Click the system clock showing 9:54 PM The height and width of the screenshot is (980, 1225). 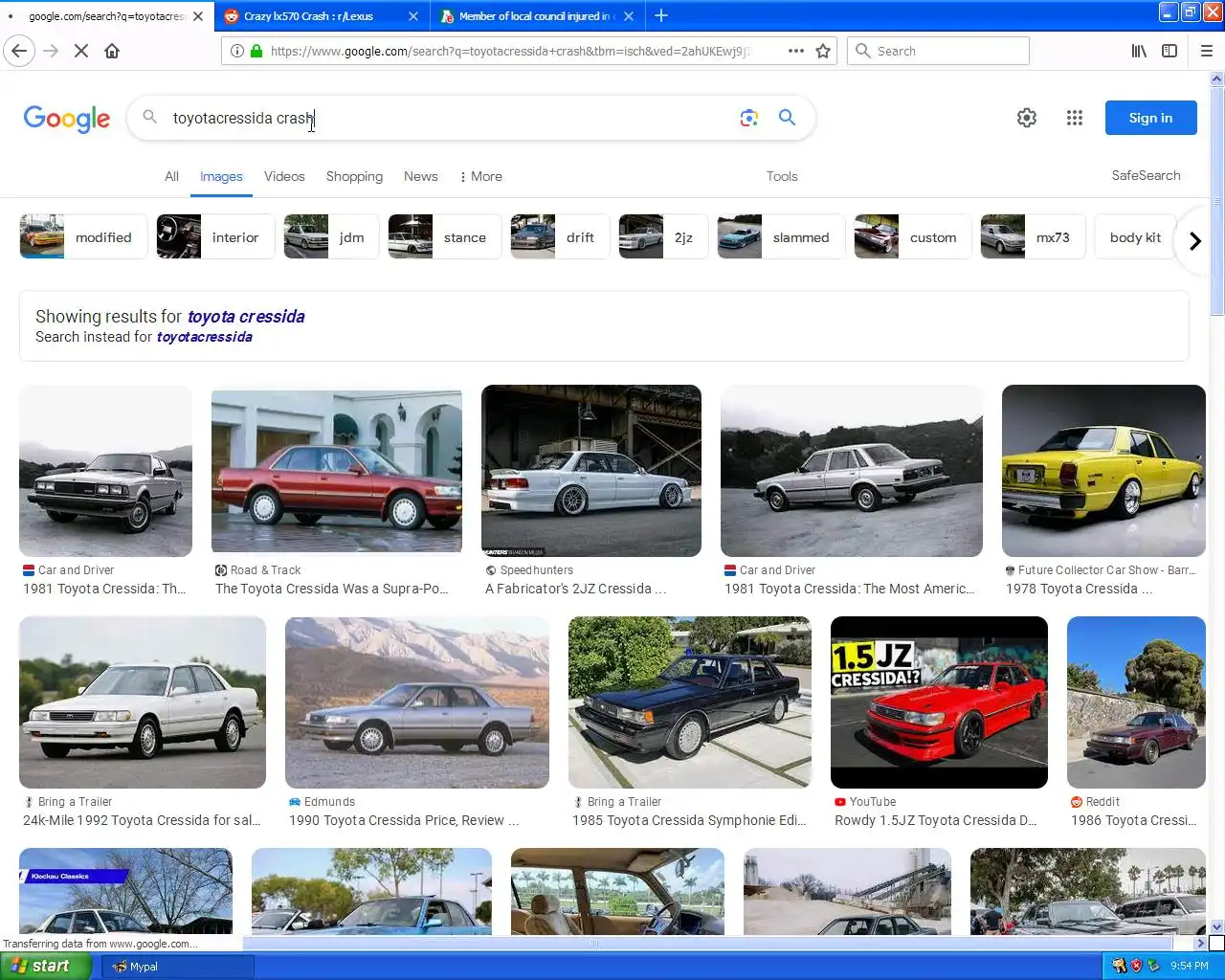pyautogui.click(x=1190, y=966)
